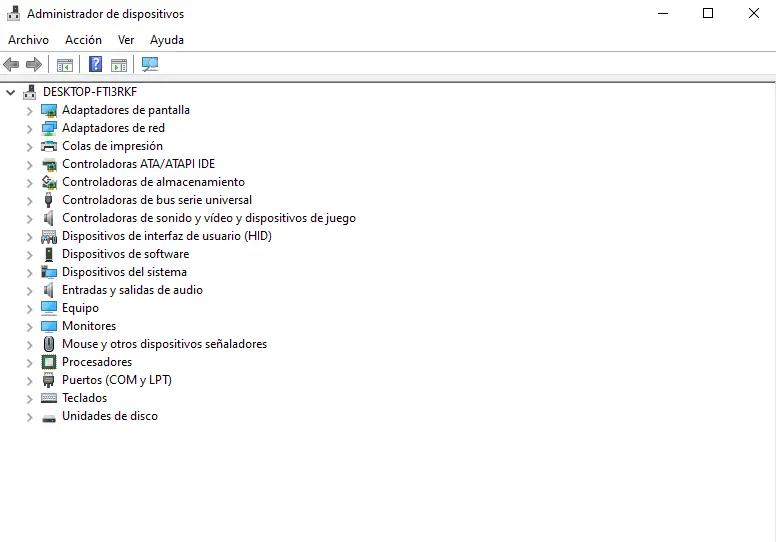Collapse the DESKTOP-FTI3RKF root node
The height and width of the screenshot is (542, 776).
(x=11, y=92)
